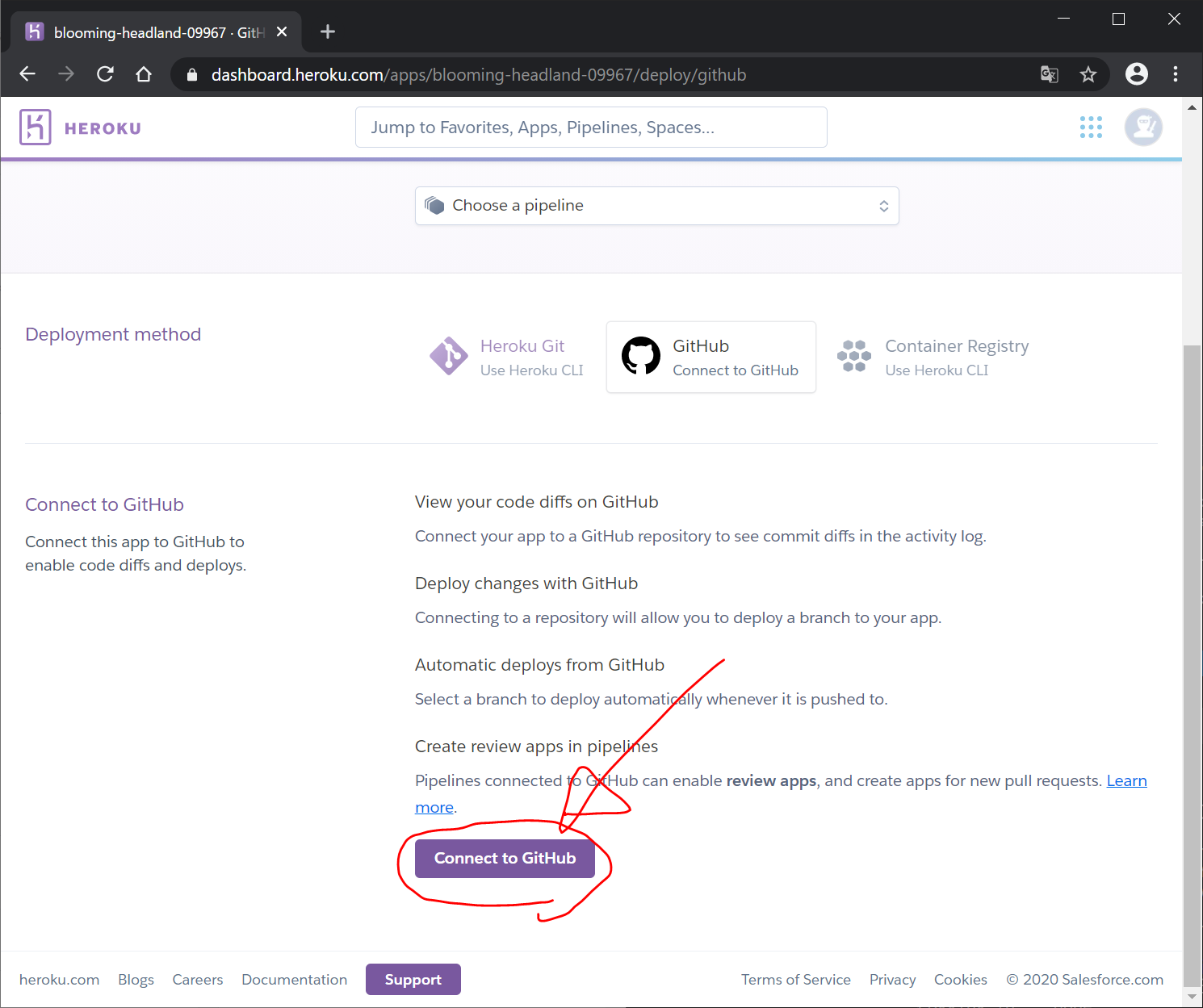Open the translate page icon in address bar

(x=1049, y=74)
